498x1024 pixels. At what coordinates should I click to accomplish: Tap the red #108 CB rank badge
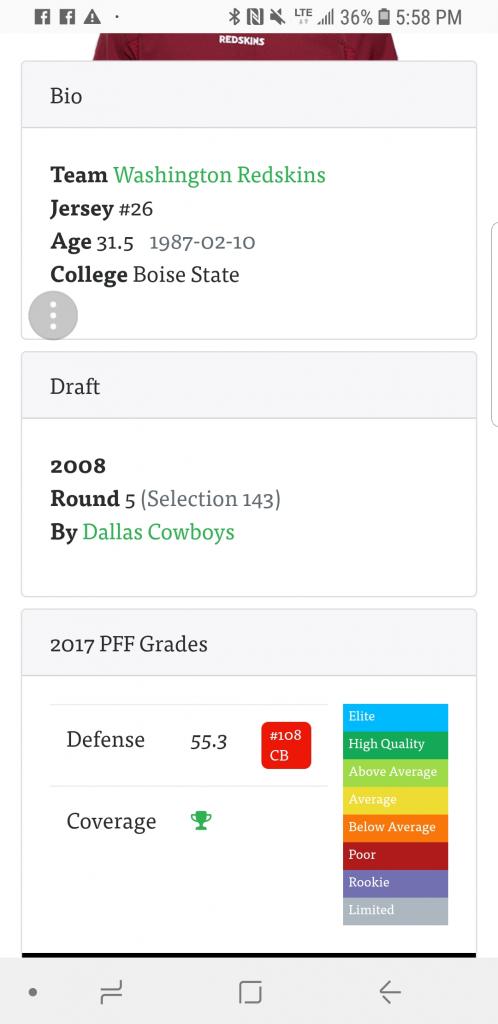tap(286, 745)
